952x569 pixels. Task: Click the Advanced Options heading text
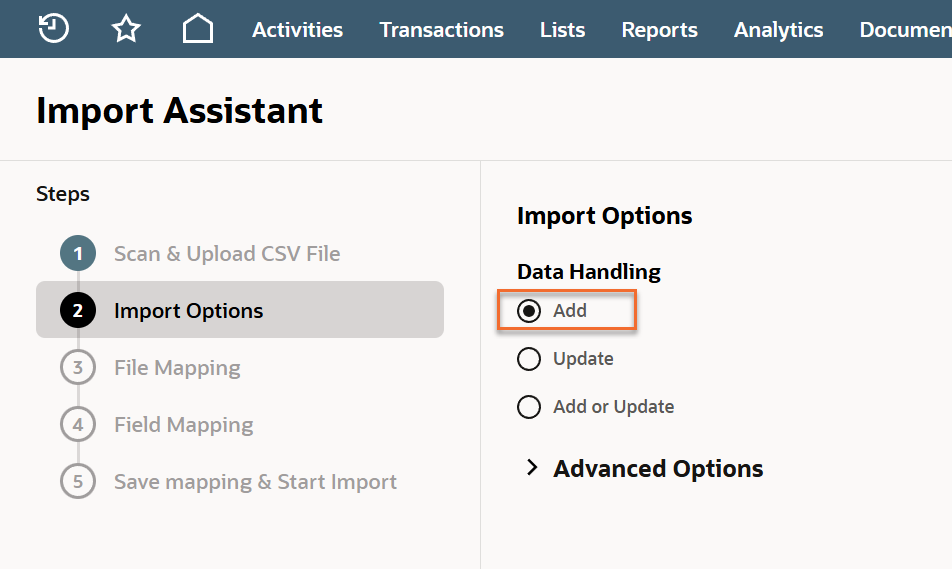[658, 469]
